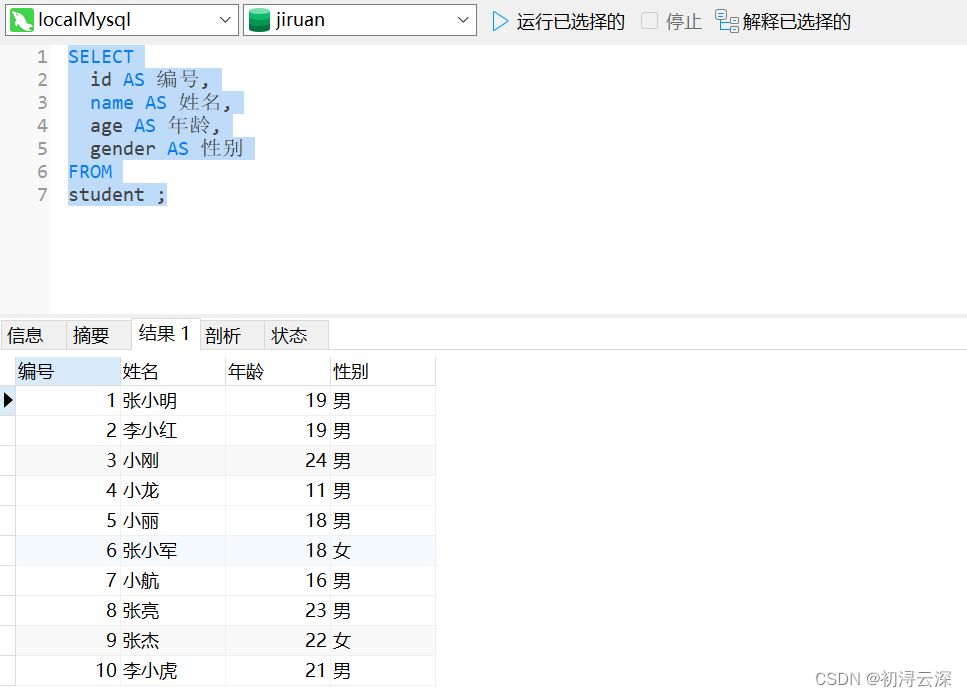Click the 'age AS 年龄' line
This screenshot has height=697, width=967.
155,126
